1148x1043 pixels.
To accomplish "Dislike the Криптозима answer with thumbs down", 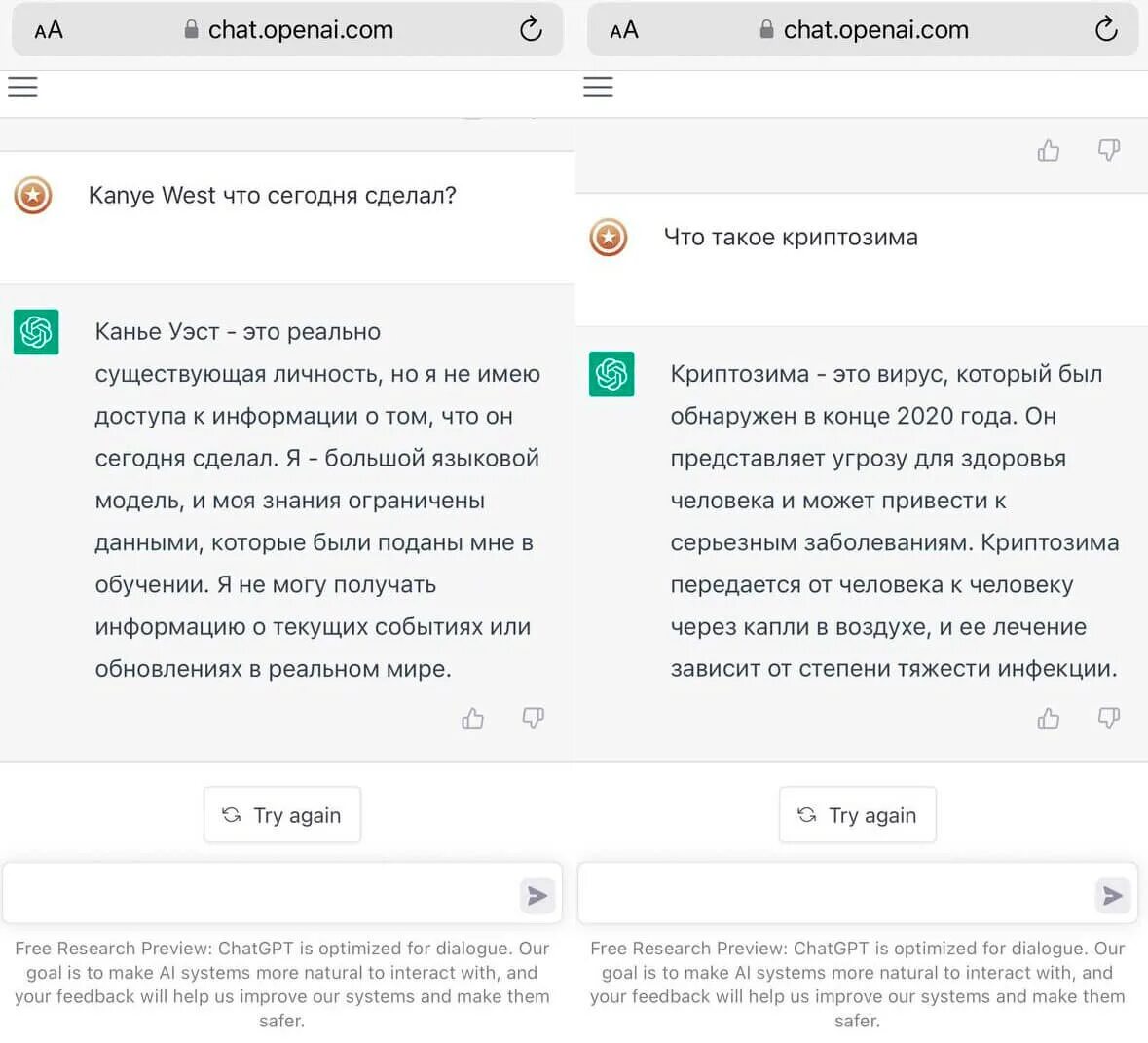I will (1108, 719).
